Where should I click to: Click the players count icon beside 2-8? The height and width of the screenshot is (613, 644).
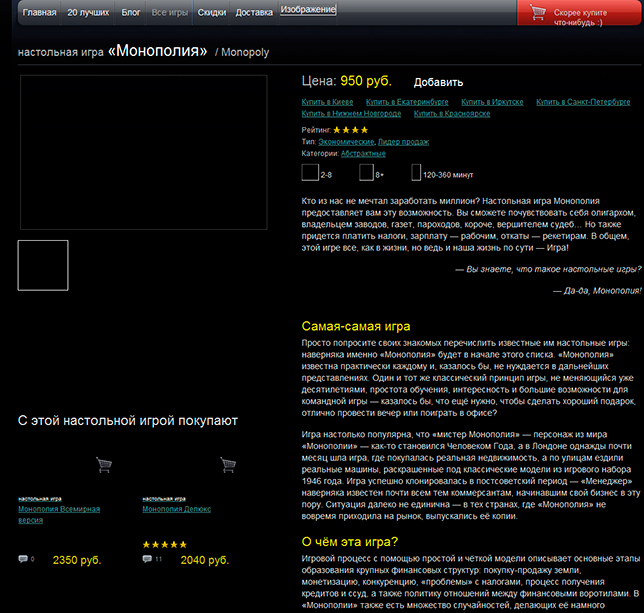pos(310,172)
